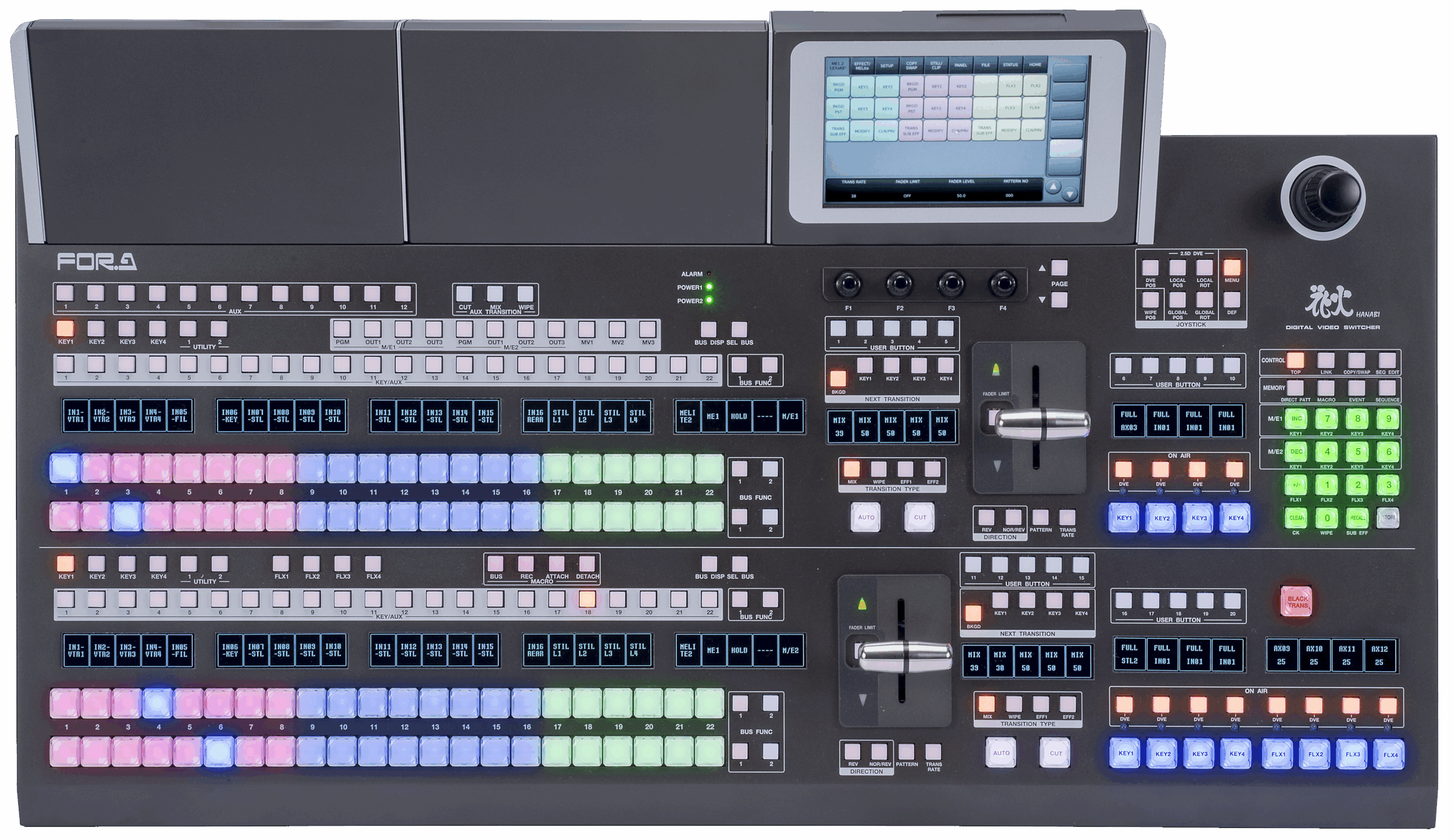The height and width of the screenshot is (840, 1454).
Task: Toggle the CONTROL LINK button
Action: 1326,361
